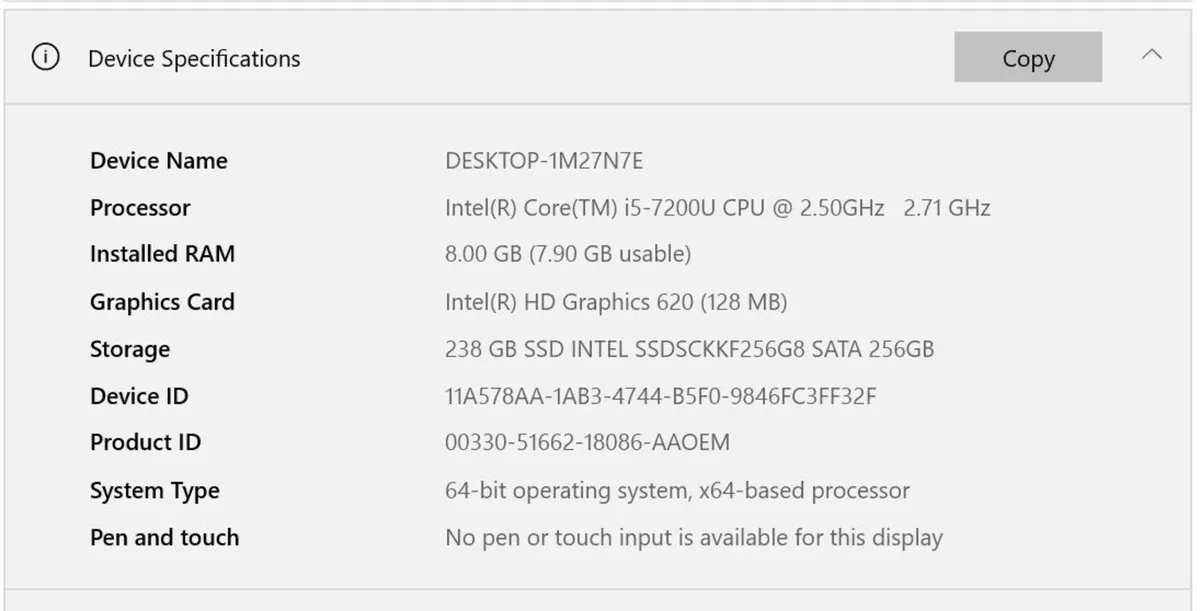1200x611 pixels.
Task: Click the Graphics Card label
Action: click(162, 302)
